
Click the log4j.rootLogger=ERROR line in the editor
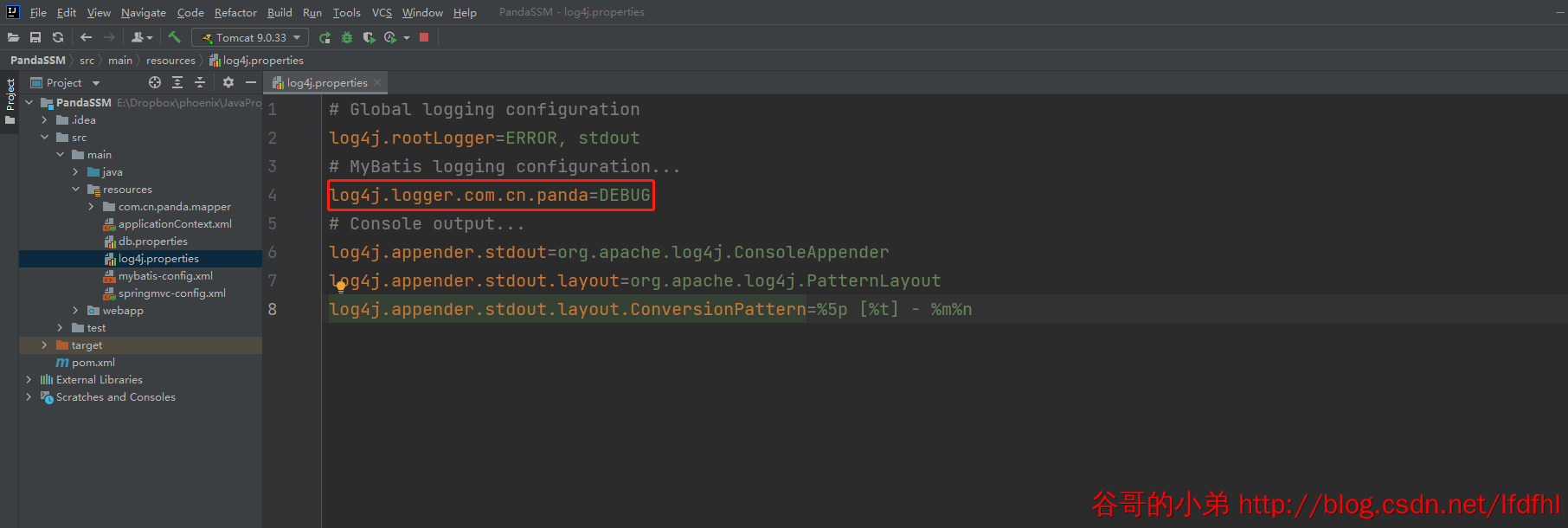tap(484, 138)
